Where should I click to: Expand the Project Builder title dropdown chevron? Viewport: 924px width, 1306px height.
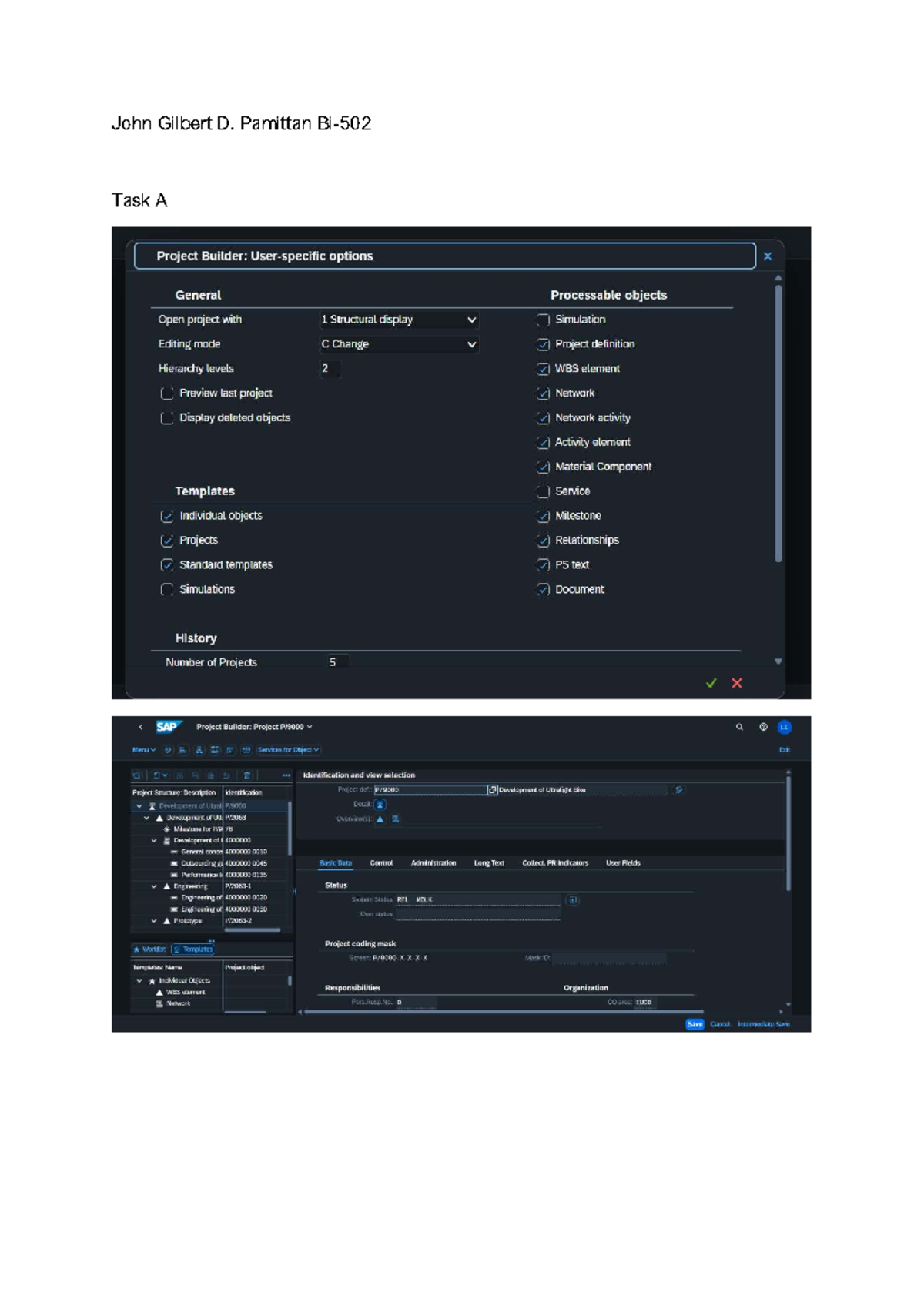click(x=310, y=727)
